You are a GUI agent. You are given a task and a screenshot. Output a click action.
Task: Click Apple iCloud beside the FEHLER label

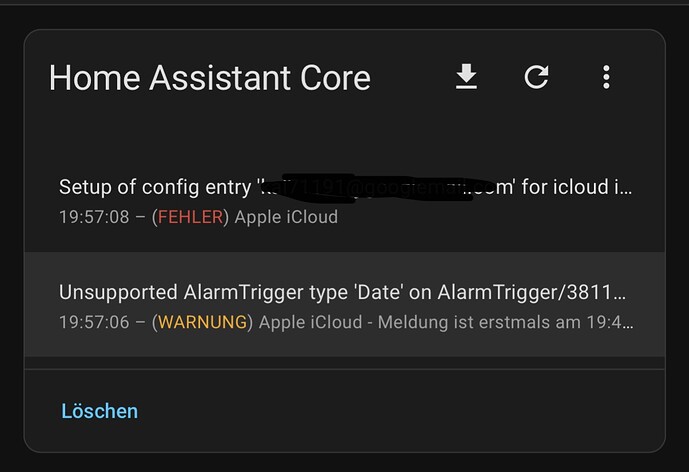(x=286, y=217)
